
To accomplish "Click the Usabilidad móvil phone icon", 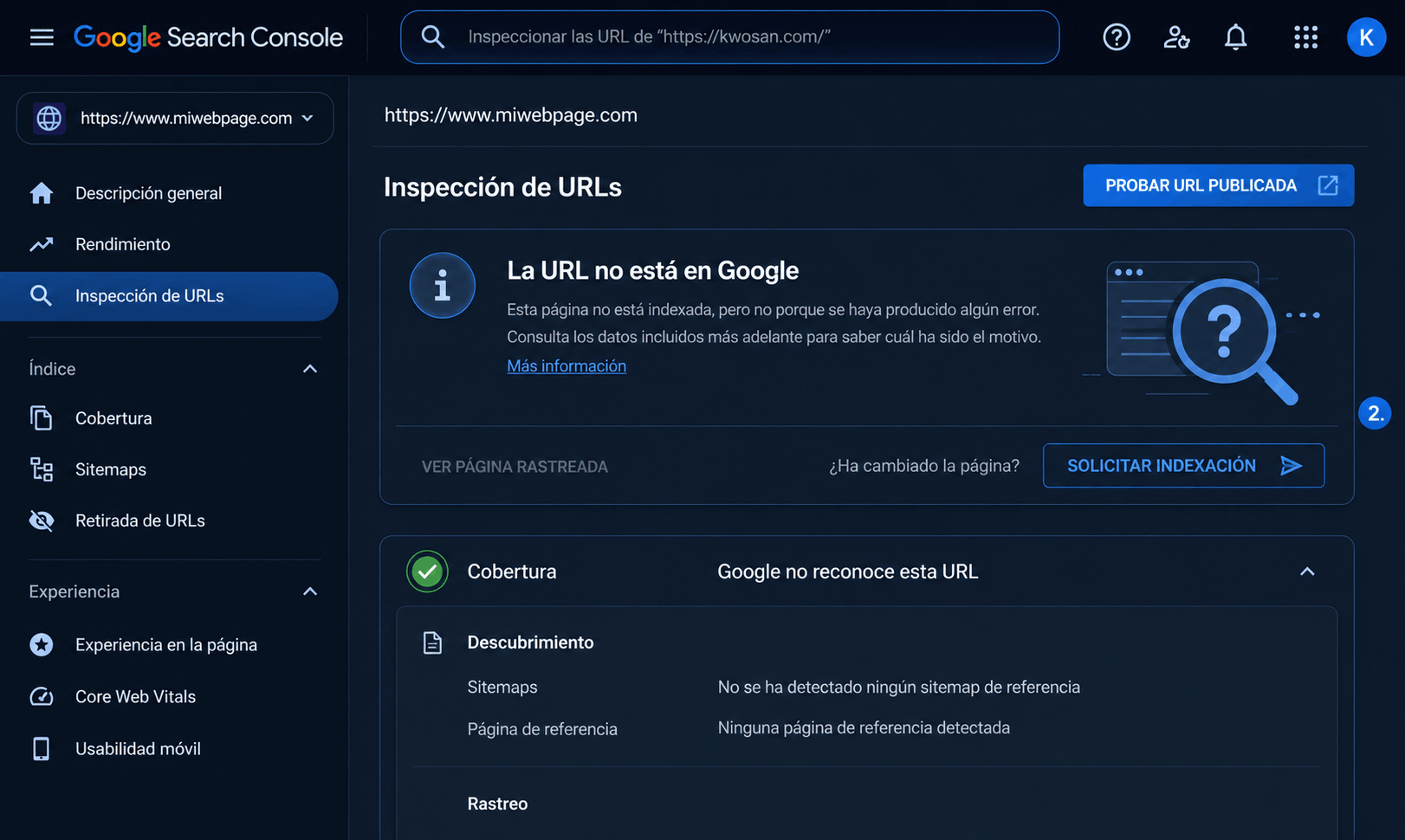I will (x=41, y=749).
